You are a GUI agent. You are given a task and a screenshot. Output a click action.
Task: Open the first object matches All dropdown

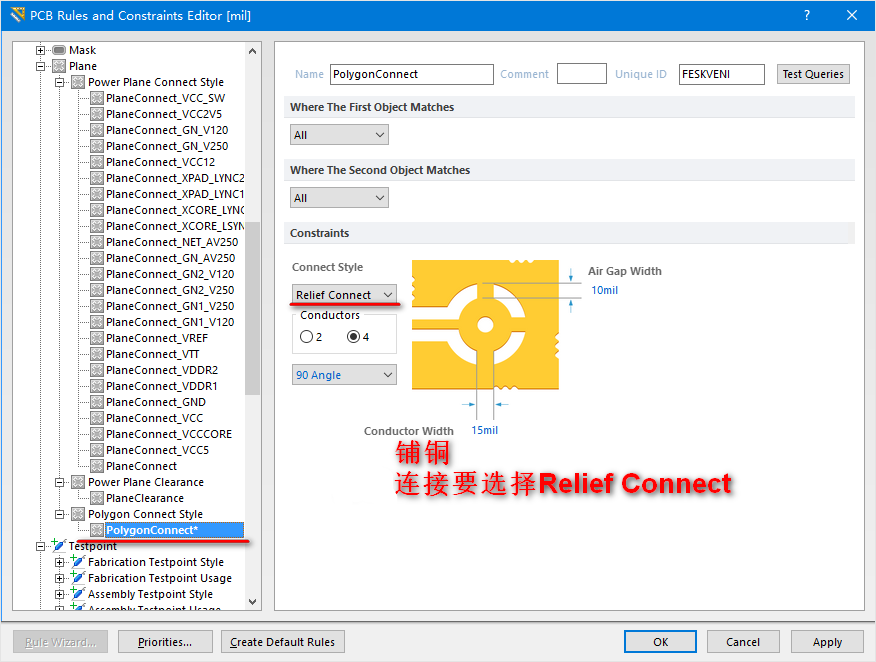coord(339,135)
